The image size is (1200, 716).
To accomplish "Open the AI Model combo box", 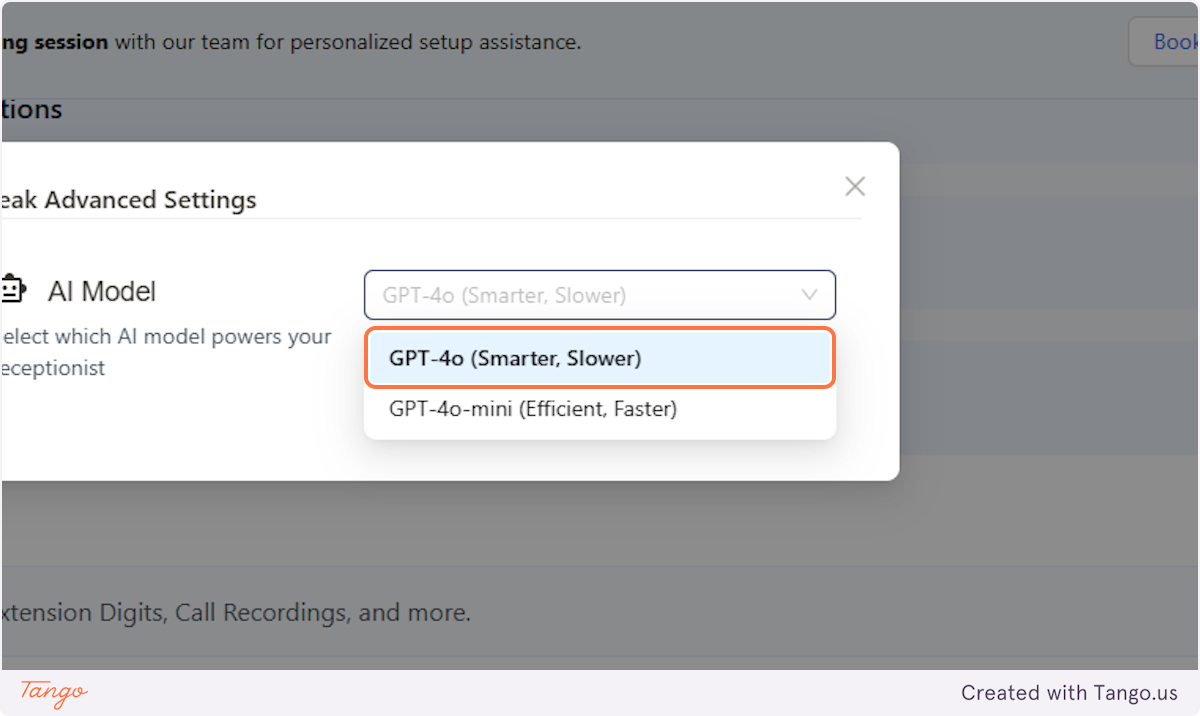I will point(600,295).
